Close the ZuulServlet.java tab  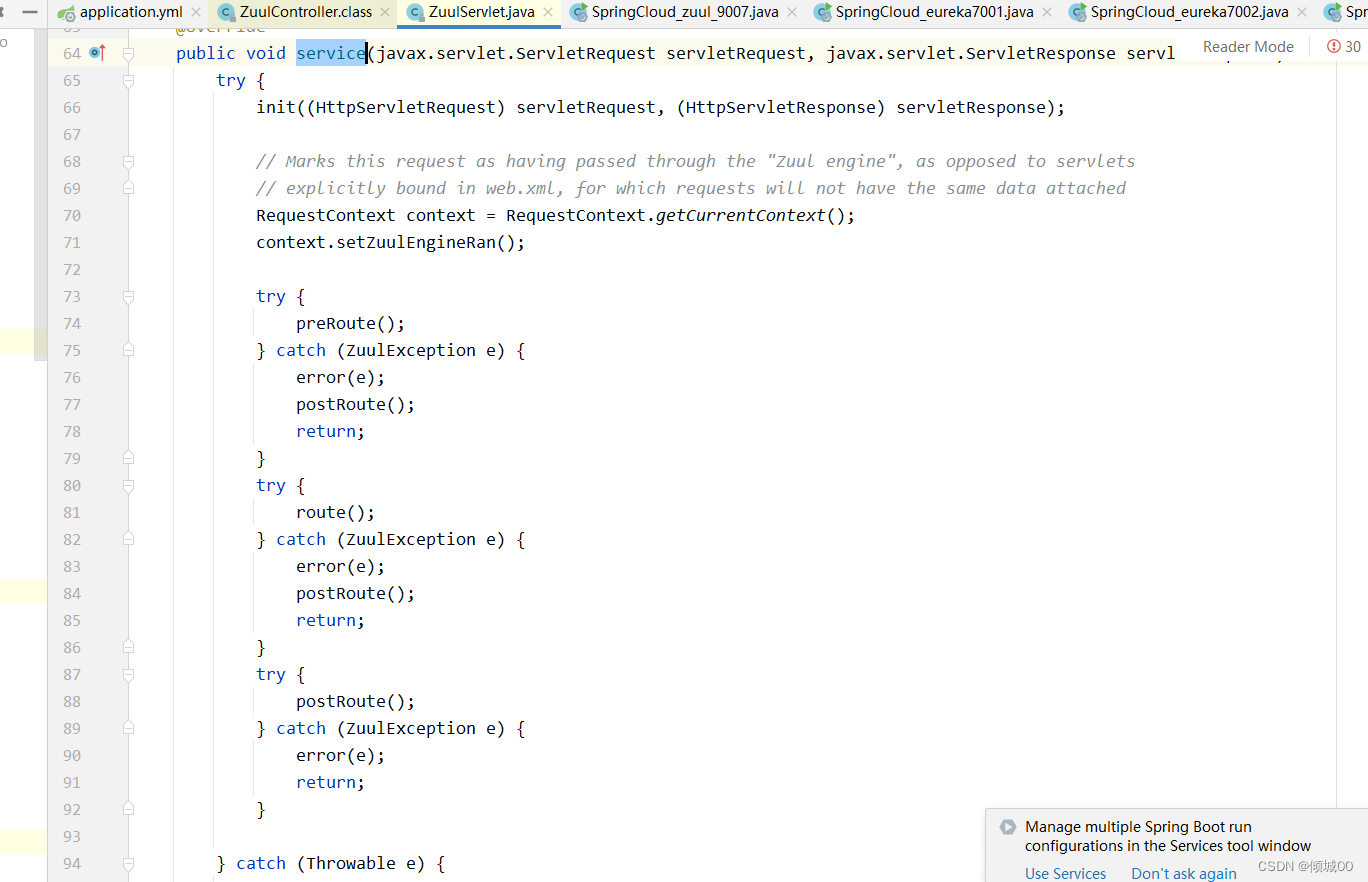[548, 13]
